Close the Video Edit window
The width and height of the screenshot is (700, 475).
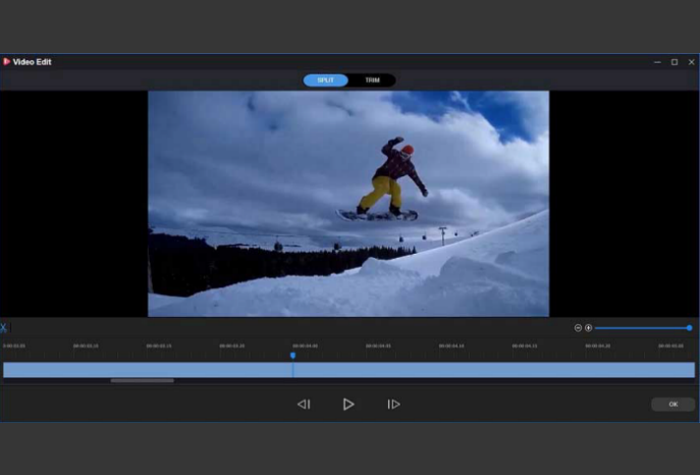pyautogui.click(x=692, y=62)
